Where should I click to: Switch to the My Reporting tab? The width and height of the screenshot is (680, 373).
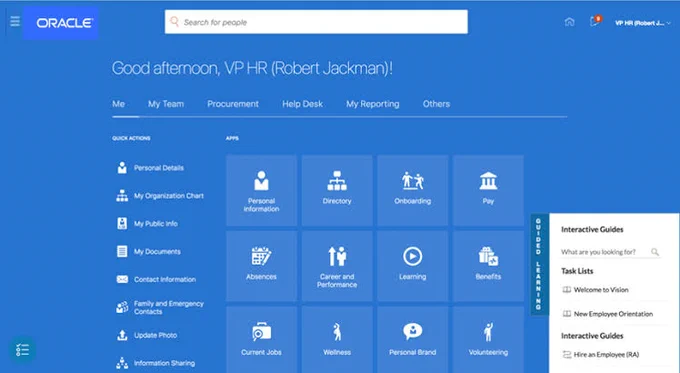(373, 104)
